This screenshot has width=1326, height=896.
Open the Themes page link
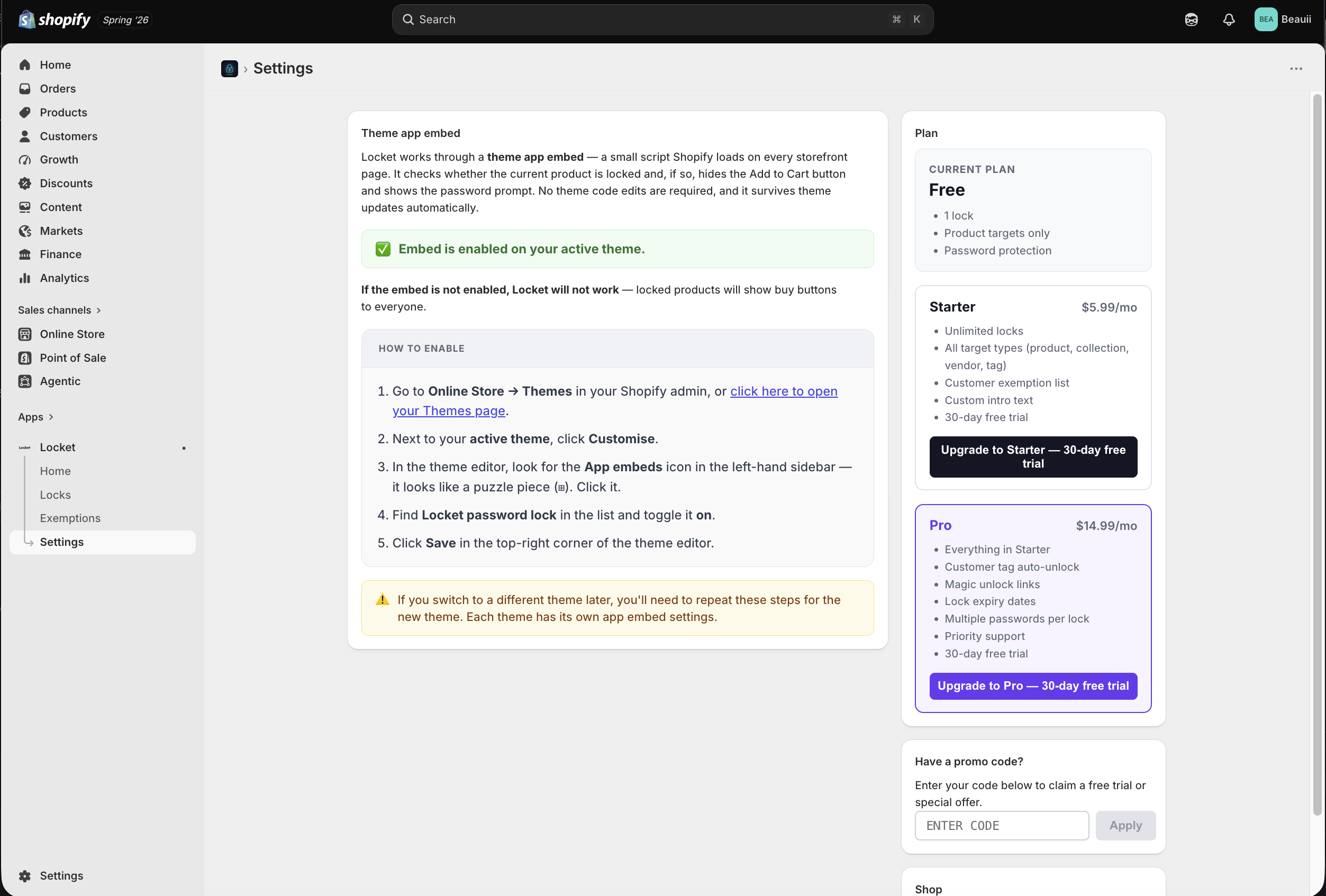tap(614, 401)
